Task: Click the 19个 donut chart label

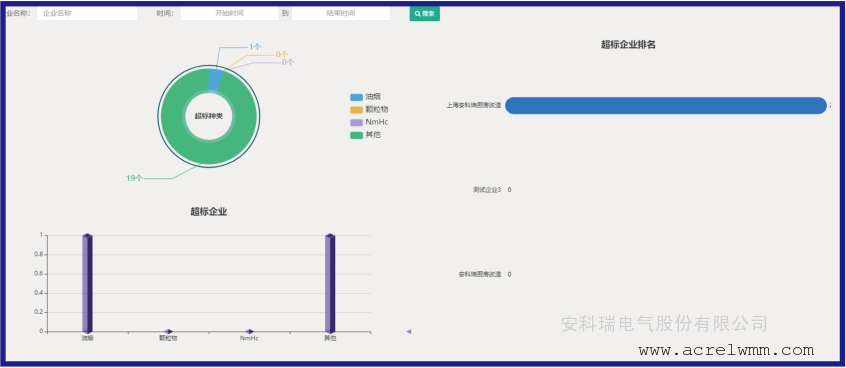Action: 134,178
